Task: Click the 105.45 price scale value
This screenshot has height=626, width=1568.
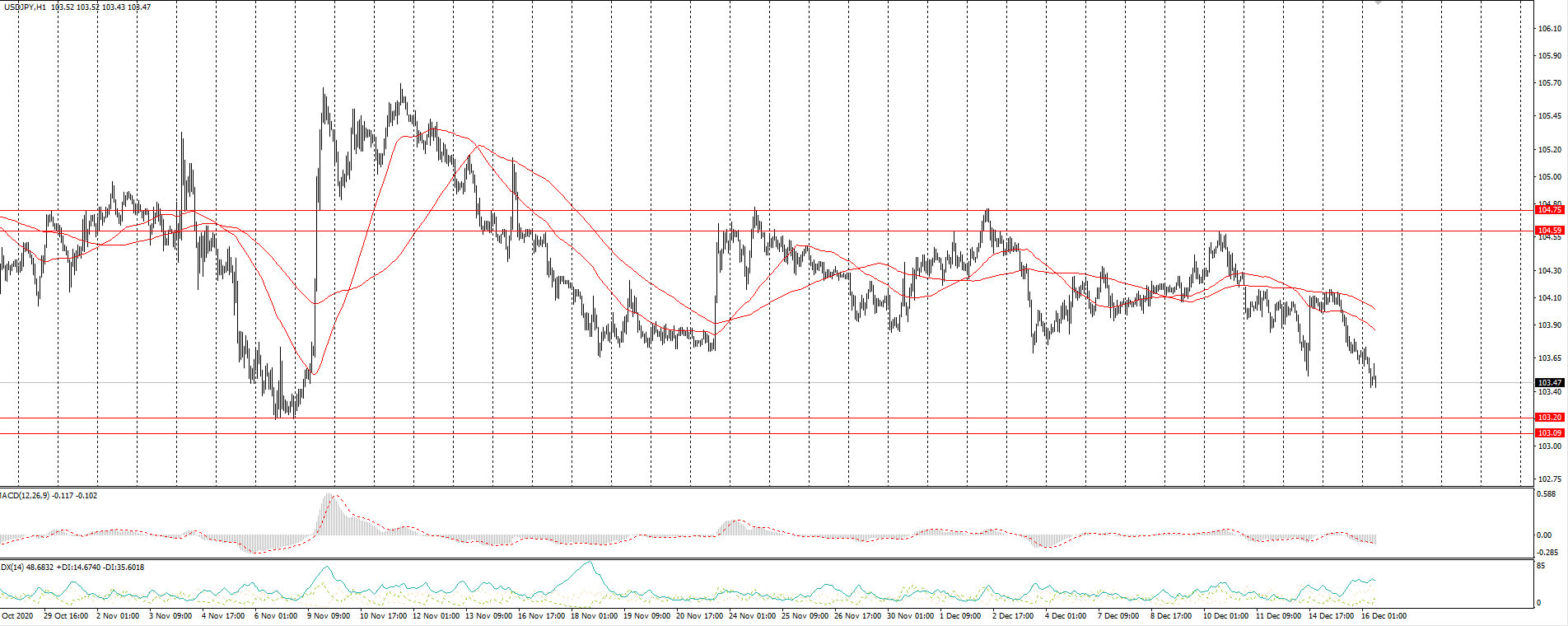Action: click(1550, 116)
